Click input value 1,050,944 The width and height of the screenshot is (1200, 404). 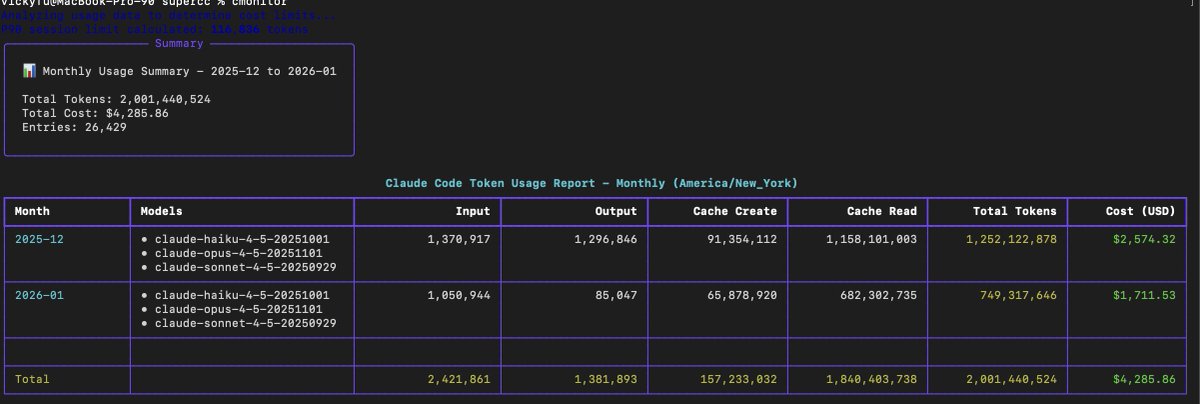pos(459,296)
